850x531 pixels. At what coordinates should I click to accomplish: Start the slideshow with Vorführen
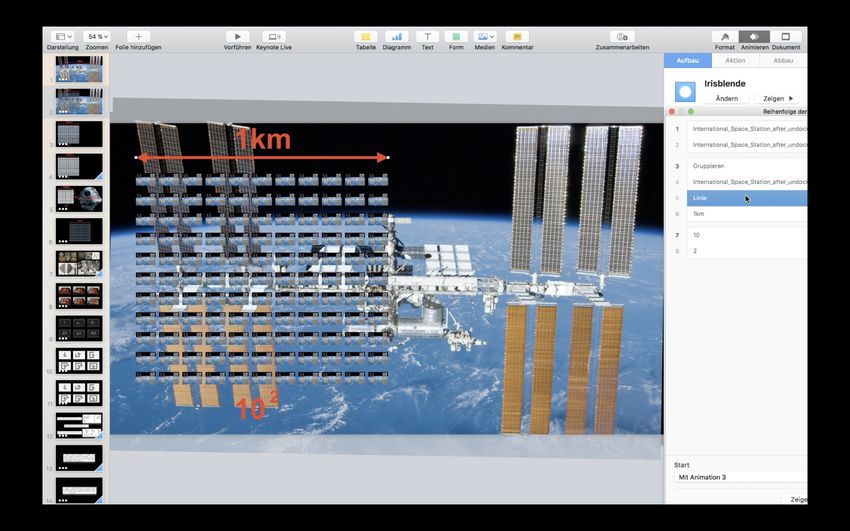click(x=237, y=36)
